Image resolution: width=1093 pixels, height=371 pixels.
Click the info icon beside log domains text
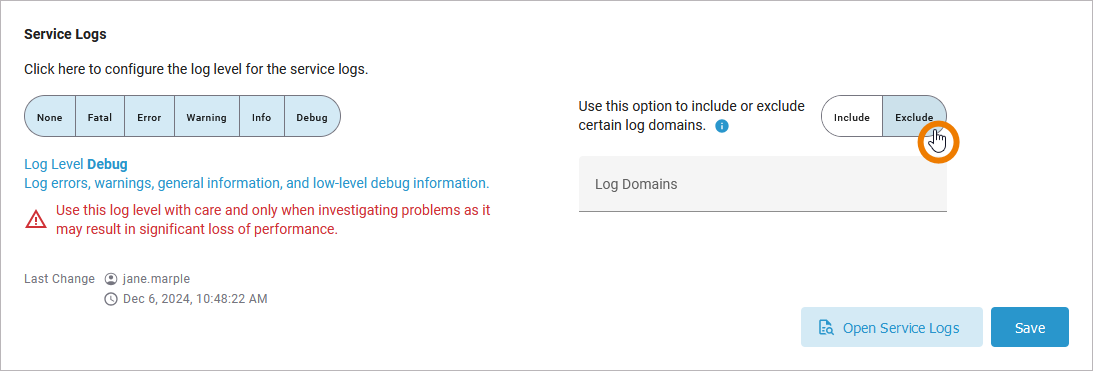click(x=722, y=126)
